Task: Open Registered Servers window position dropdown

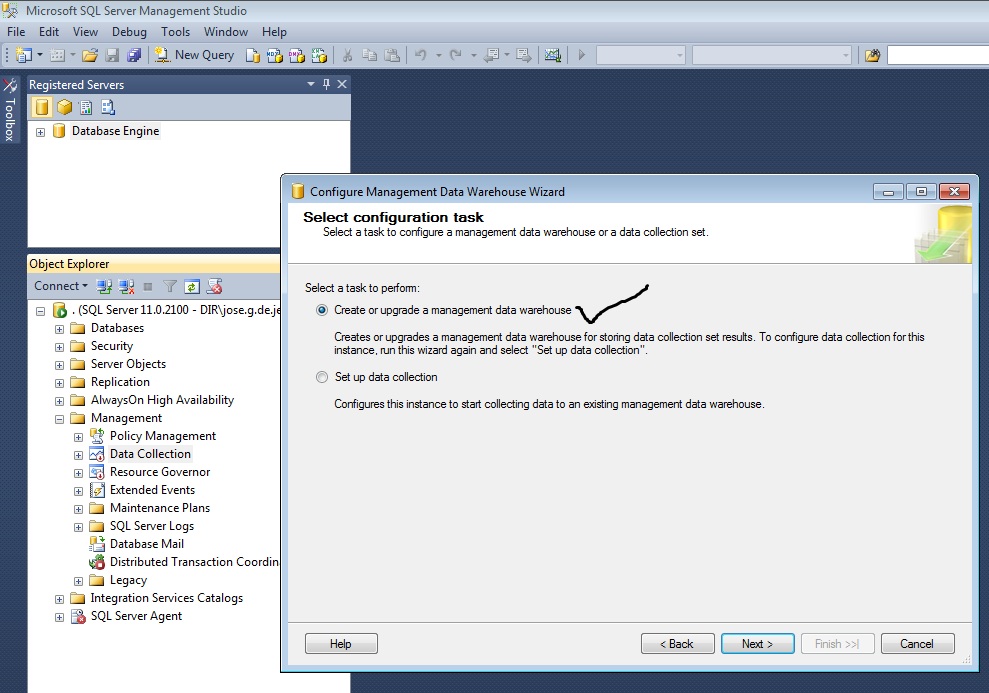Action: pyautogui.click(x=311, y=84)
